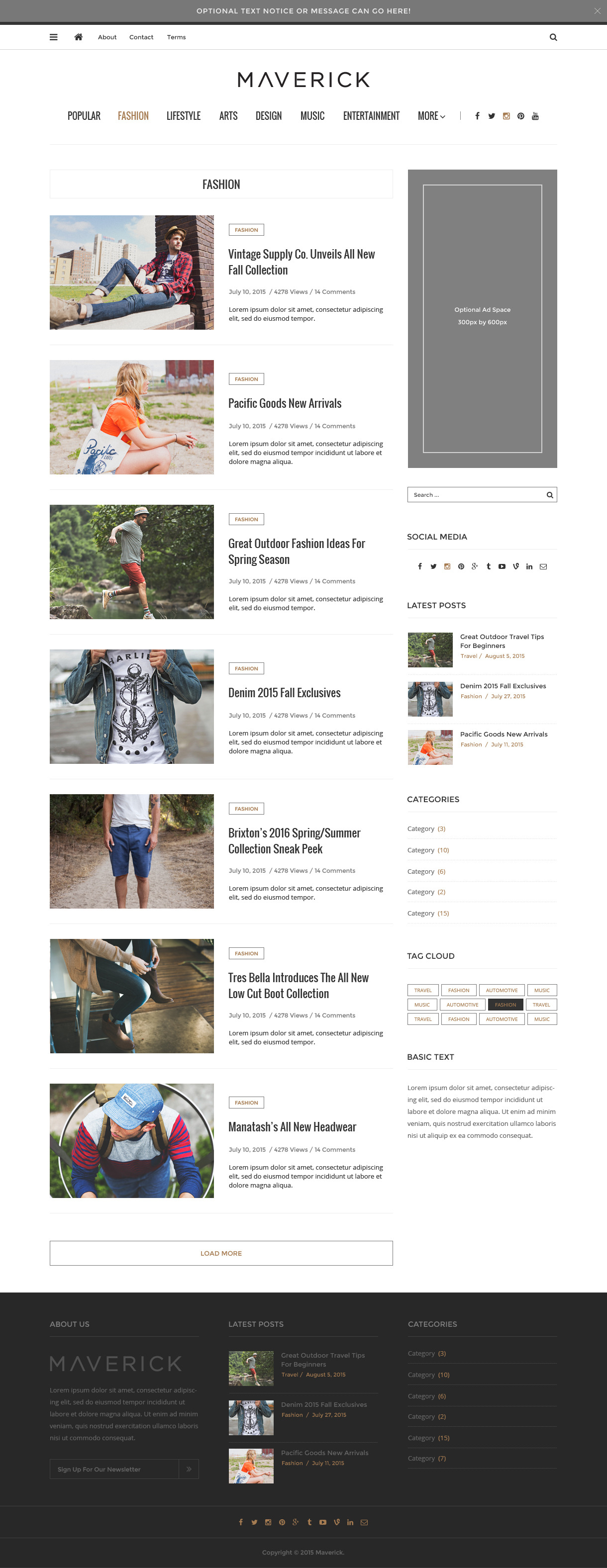Click the LOAD MORE button
Viewport: 607px width, 1568px height.
coord(221,1253)
